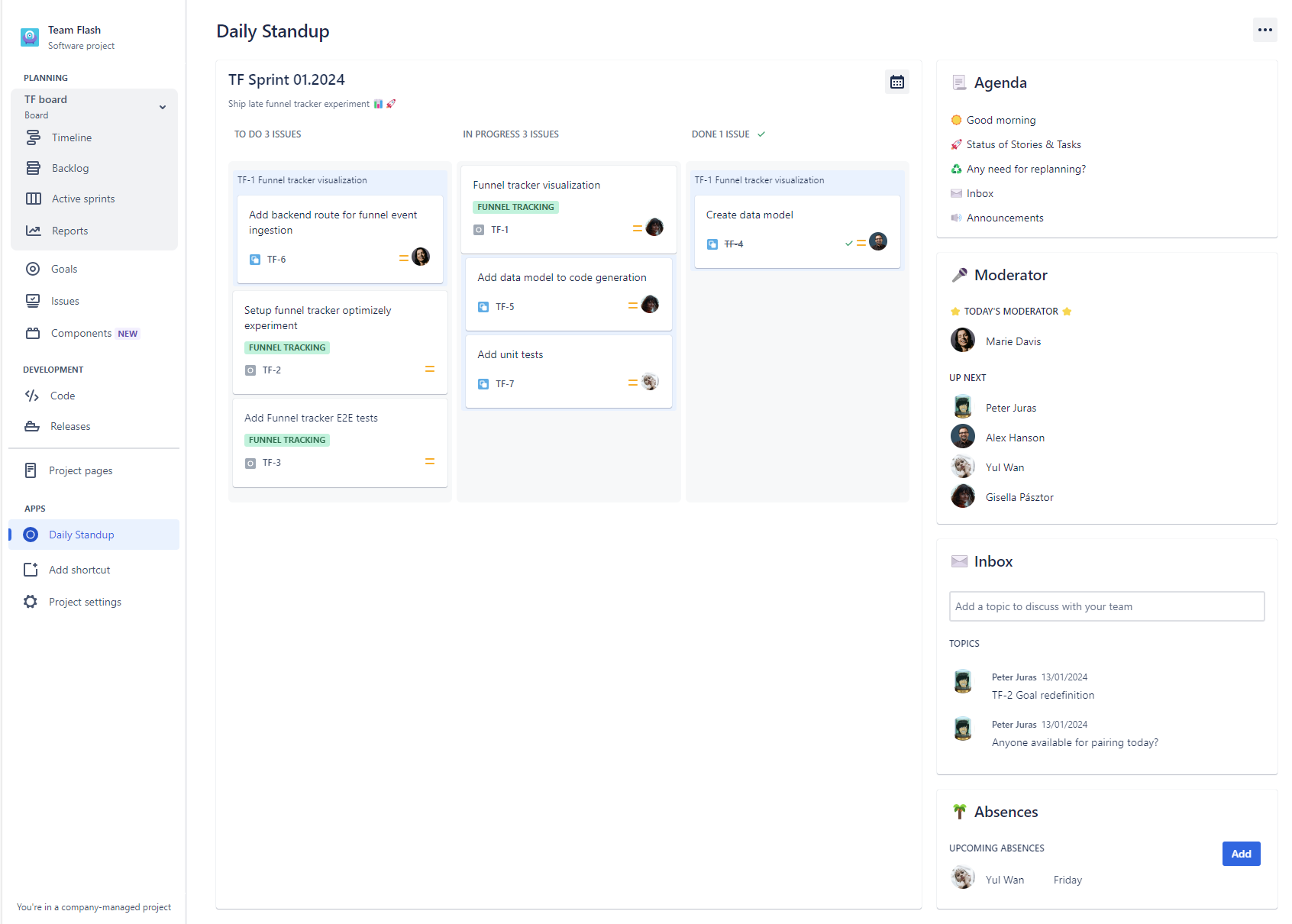Click the Add absence button

click(1240, 854)
